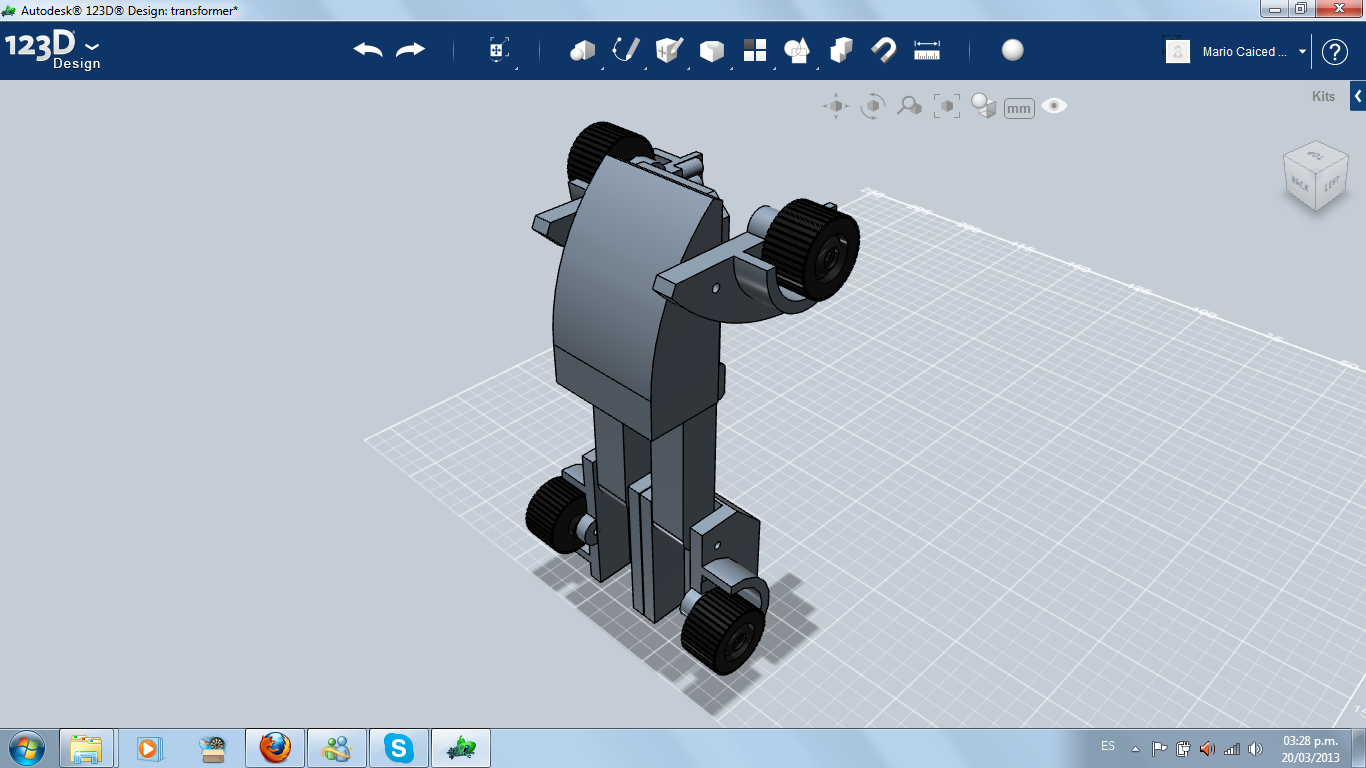This screenshot has width=1366, height=768.
Task: Redo the last undone action
Action: pyautogui.click(x=411, y=50)
